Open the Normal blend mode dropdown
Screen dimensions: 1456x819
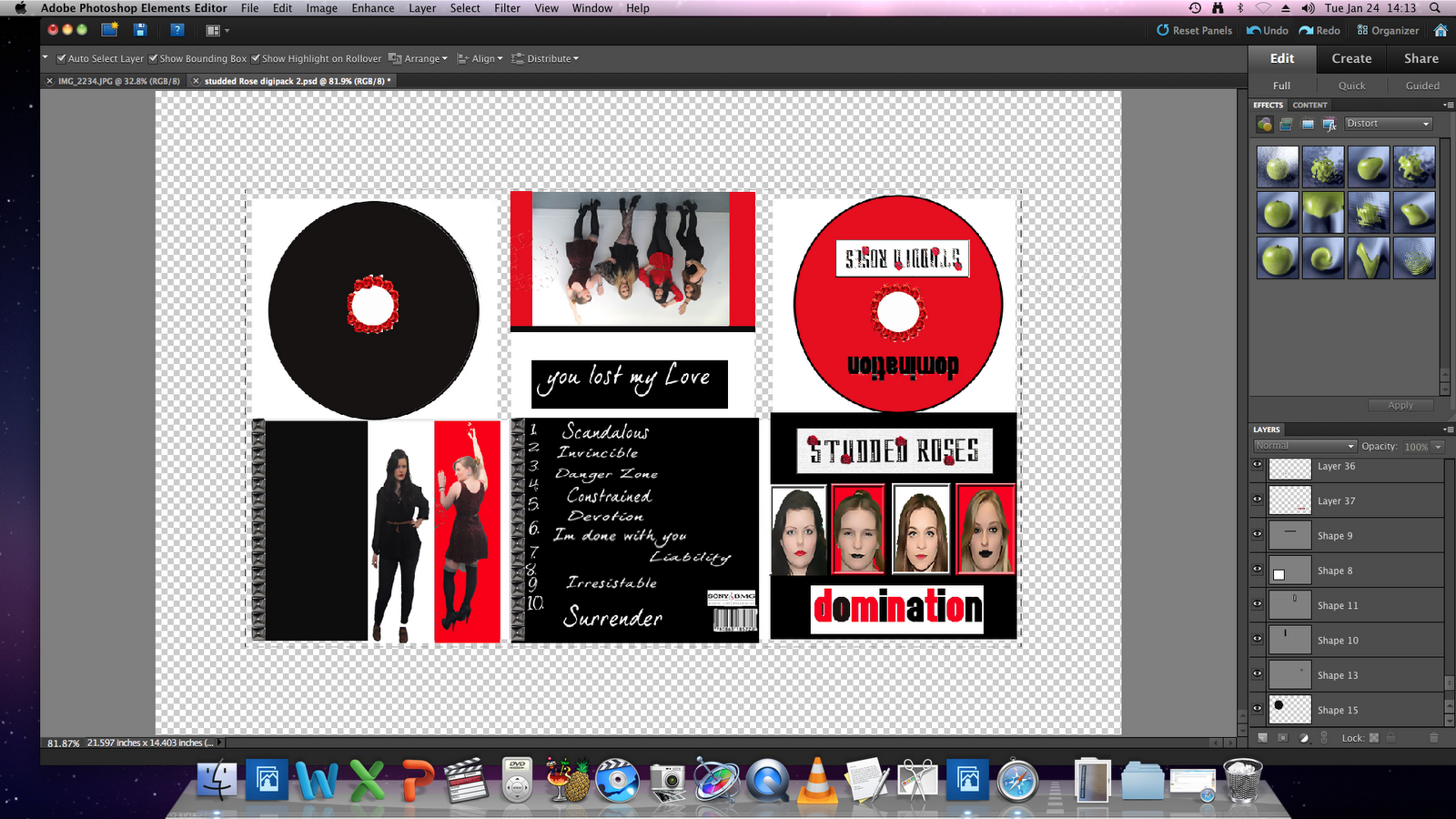tap(1305, 446)
